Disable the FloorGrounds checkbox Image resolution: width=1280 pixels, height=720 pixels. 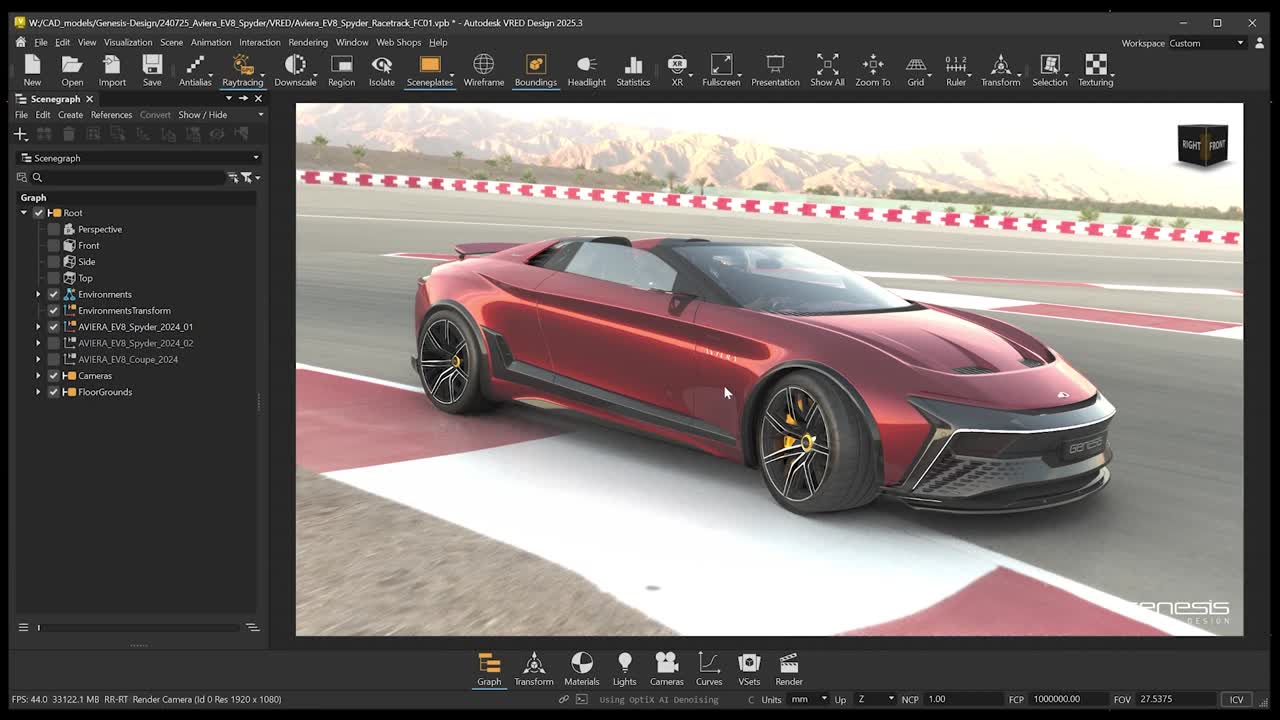click(52, 391)
